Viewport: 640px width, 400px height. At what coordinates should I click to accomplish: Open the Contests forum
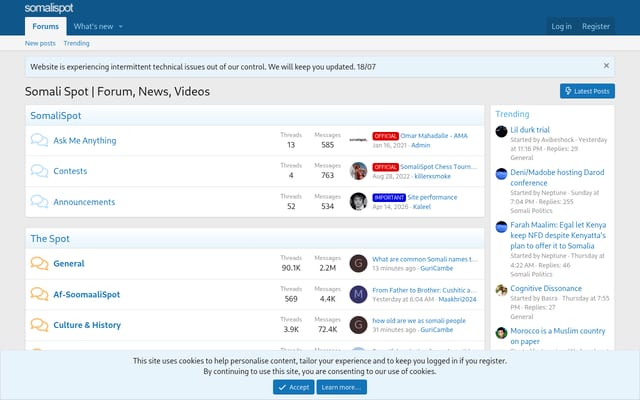(x=70, y=171)
